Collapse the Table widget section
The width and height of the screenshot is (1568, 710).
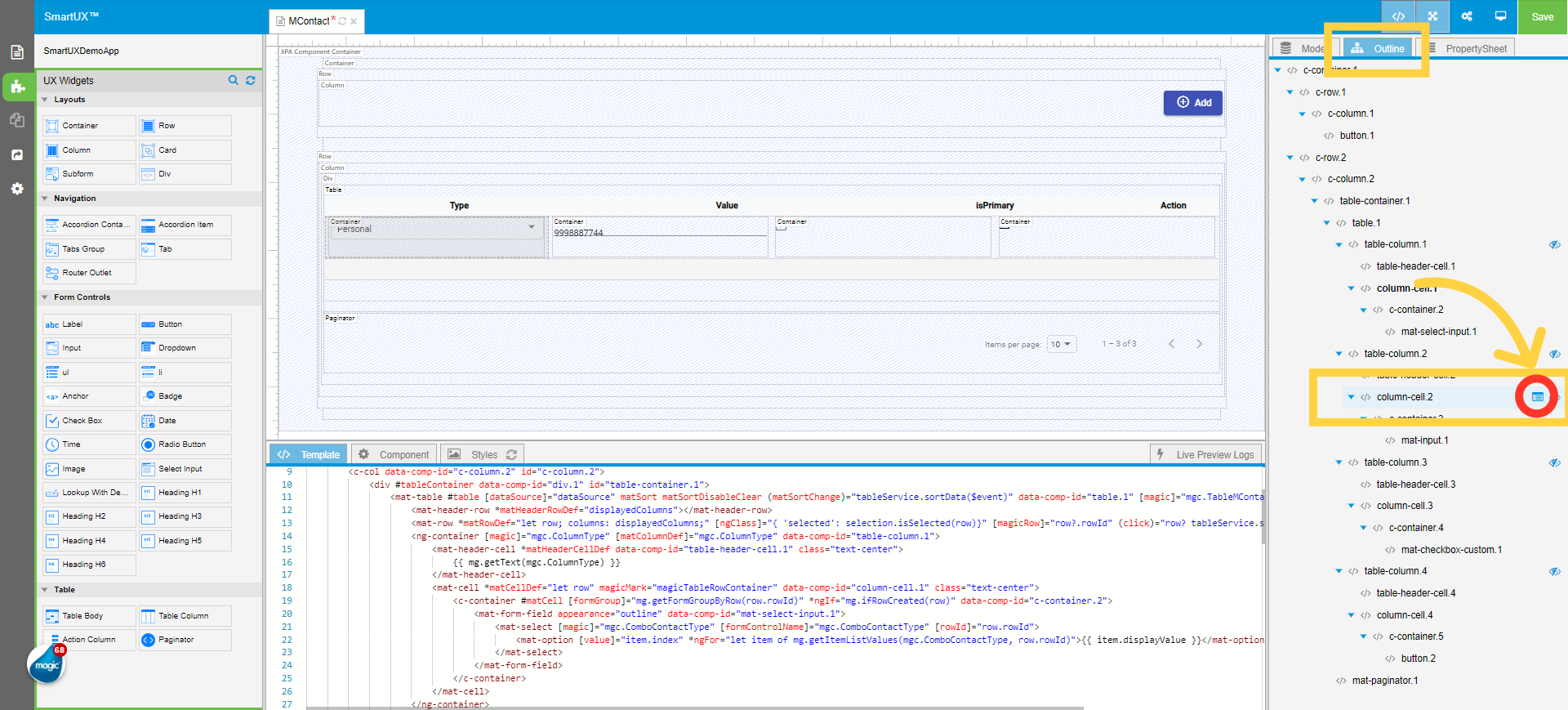tap(45, 590)
